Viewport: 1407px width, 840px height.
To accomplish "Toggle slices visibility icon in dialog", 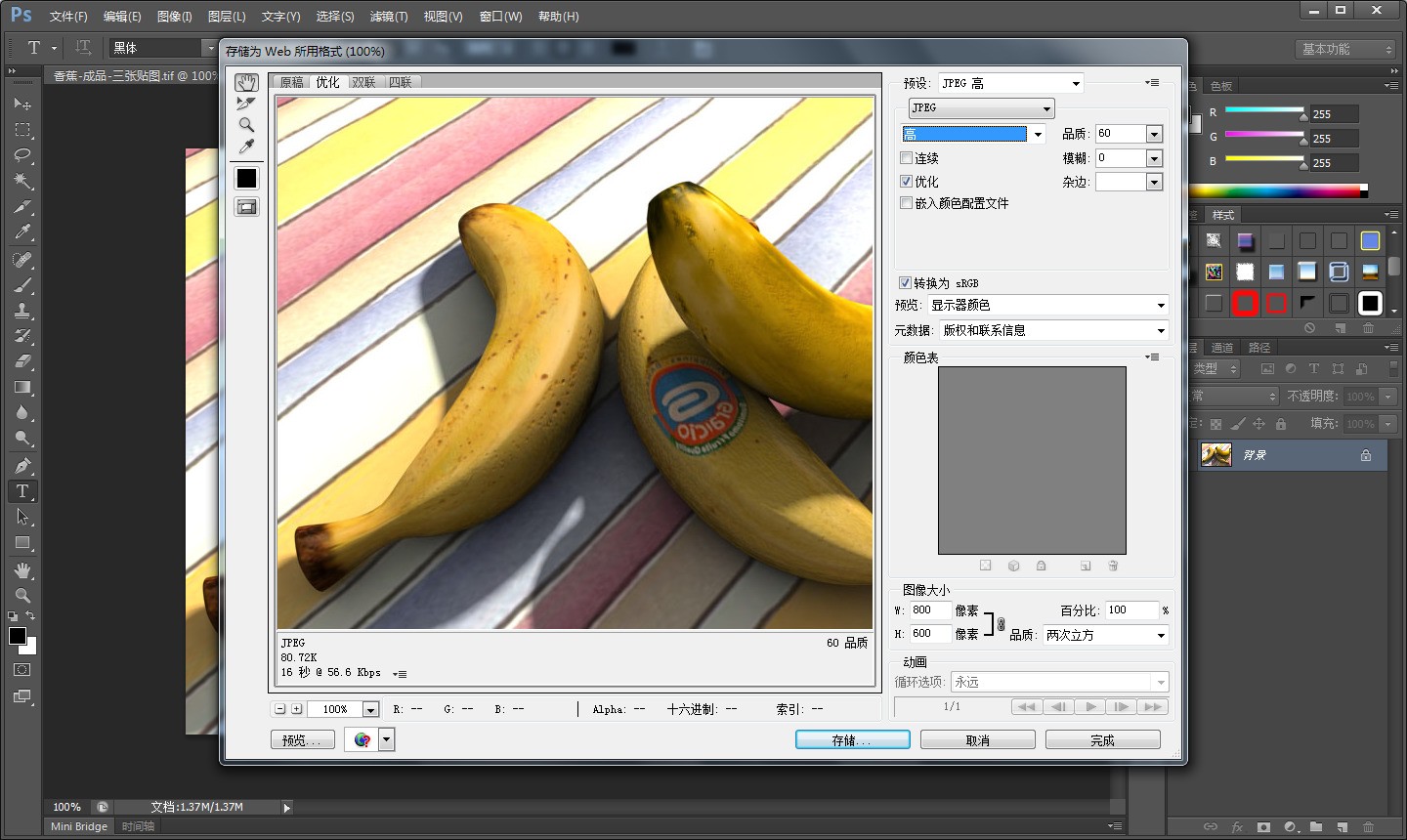I will (x=246, y=206).
